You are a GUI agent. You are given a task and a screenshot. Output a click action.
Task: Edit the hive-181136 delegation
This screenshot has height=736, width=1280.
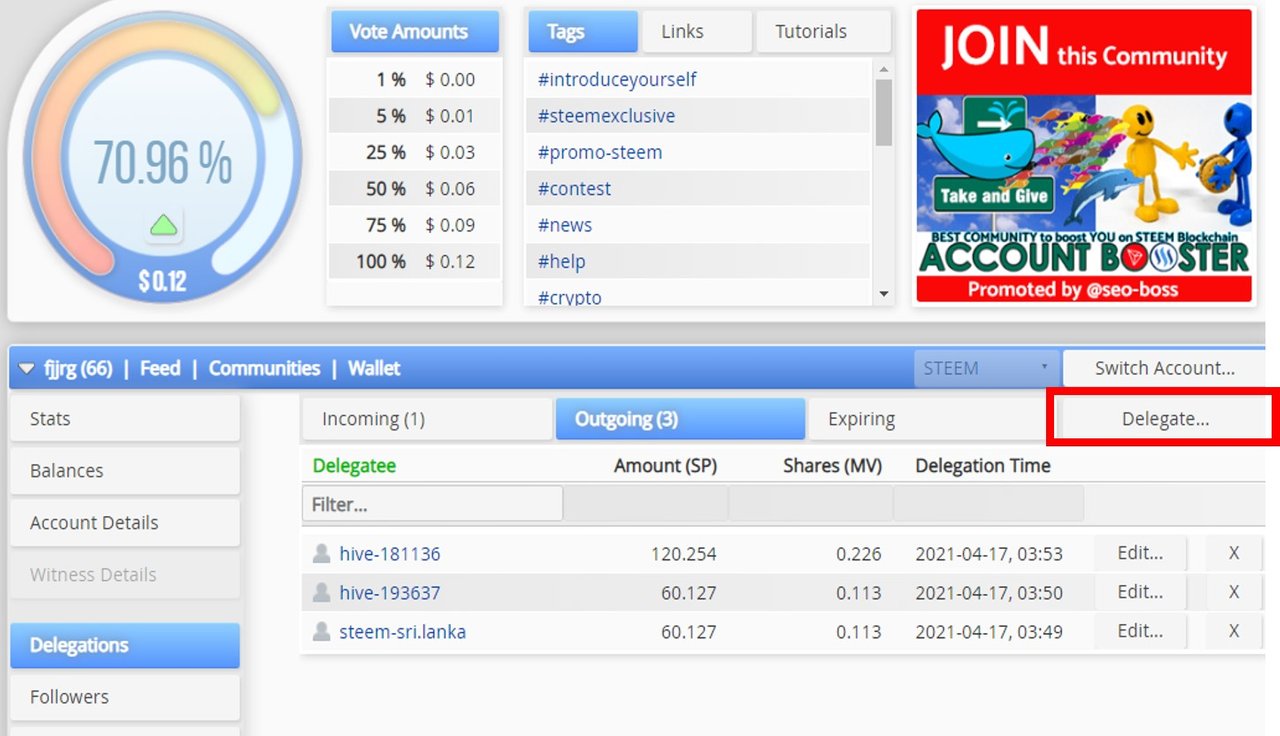tap(1140, 553)
